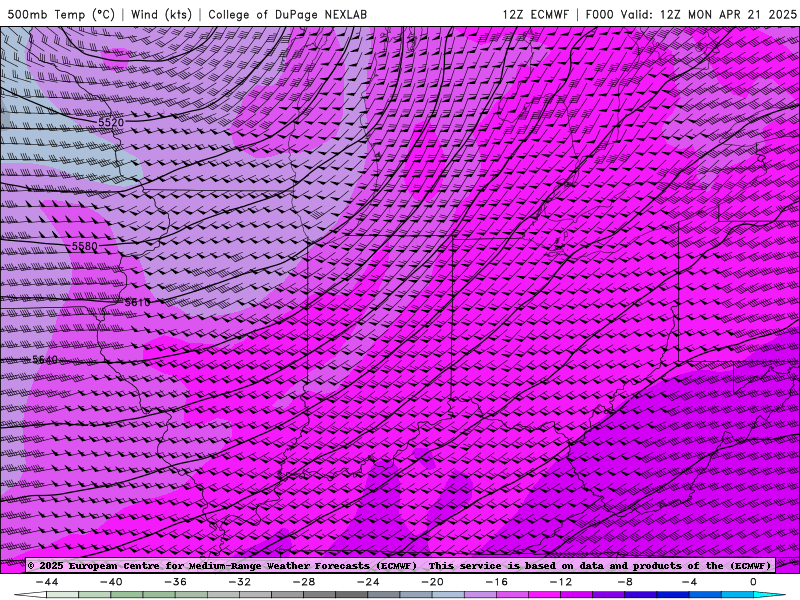Click the 5520 height contour label

point(111,122)
